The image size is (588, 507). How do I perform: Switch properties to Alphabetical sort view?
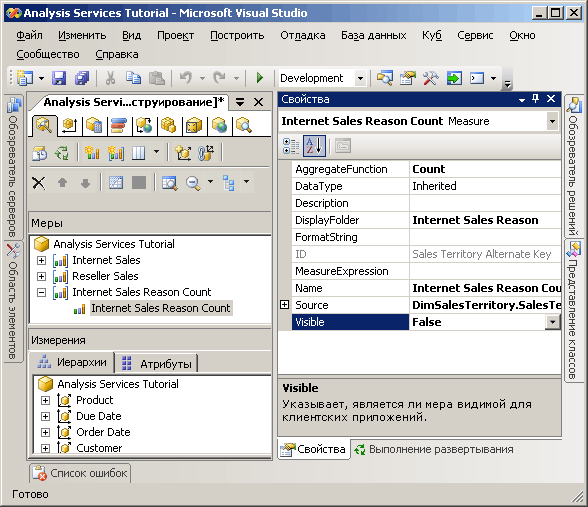314,146
